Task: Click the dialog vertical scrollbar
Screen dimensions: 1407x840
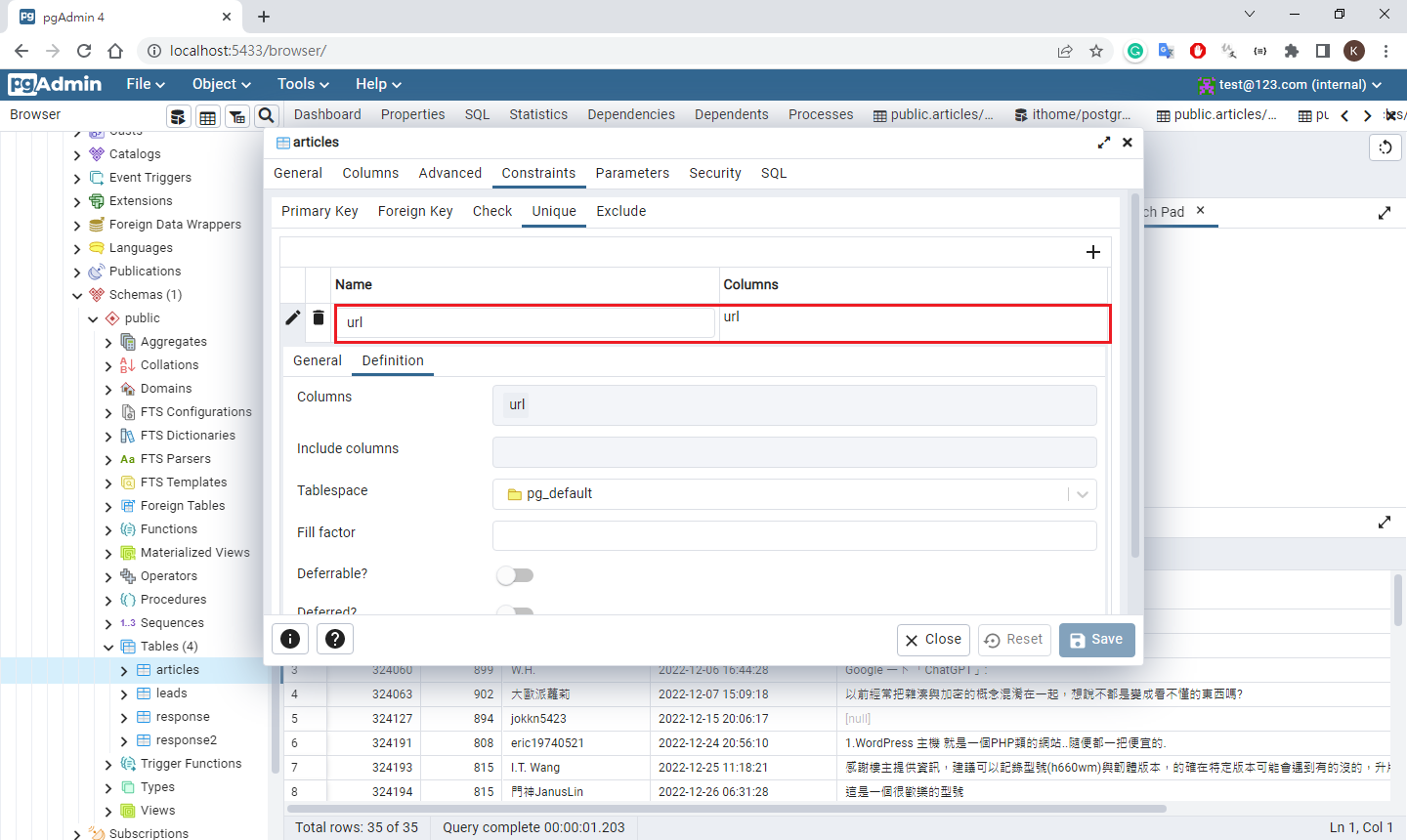Action: coord(1134,391)
